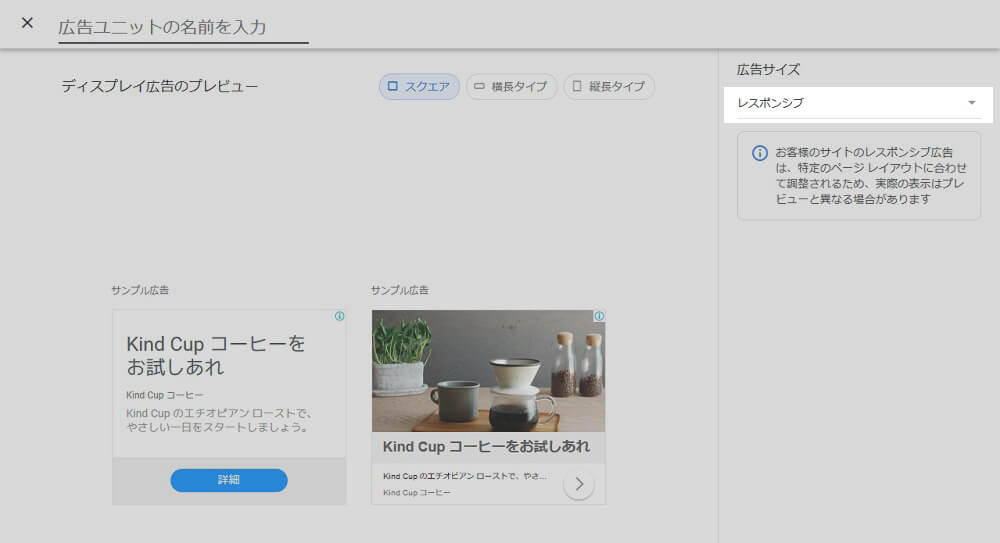1000x543 pixels.
Task: Click the 広告サイズ heading
Action: click(x=768, y=70)
